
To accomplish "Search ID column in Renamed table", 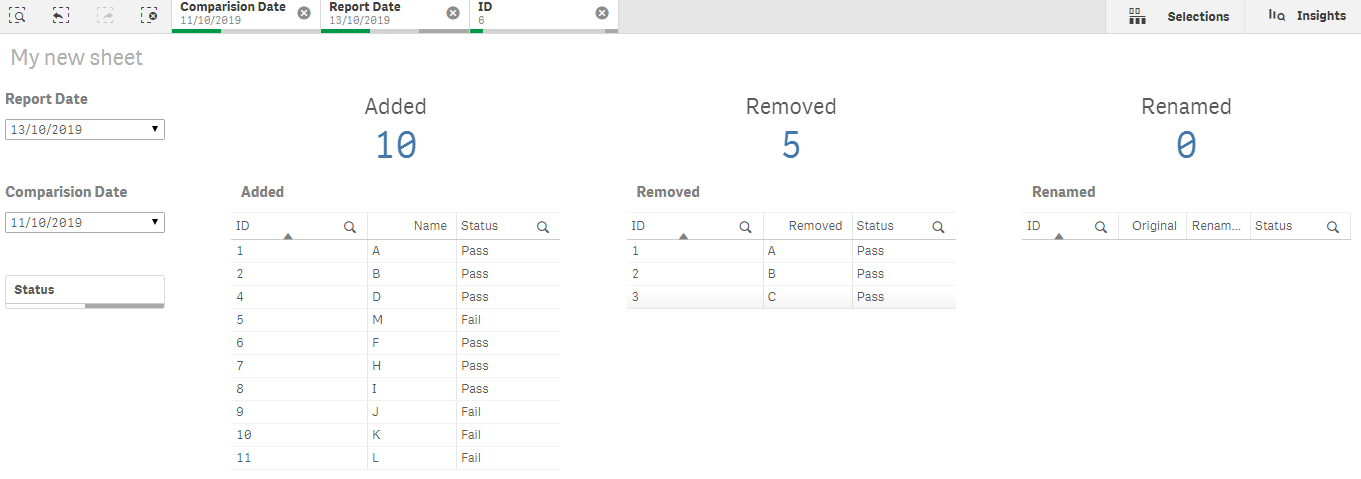I will coord(1101,227).
